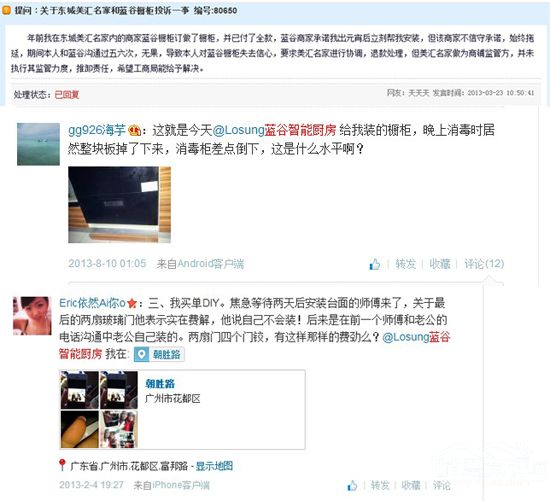Like the Eric依然Ai你o post with thumbs-up icon
Viewport: 550px width, 501px height.
352,485
